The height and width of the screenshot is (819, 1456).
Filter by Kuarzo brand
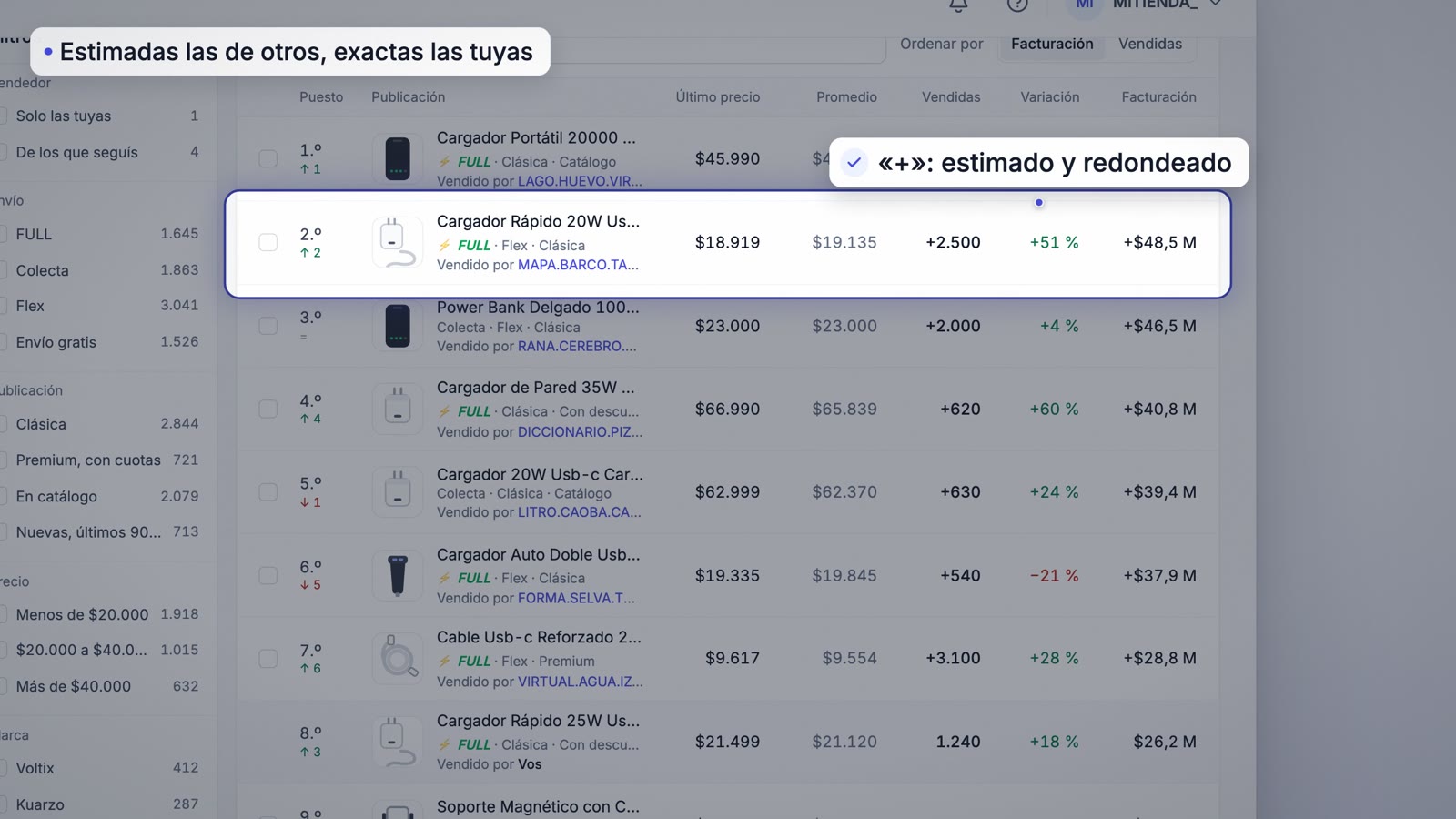pos(100,804)
